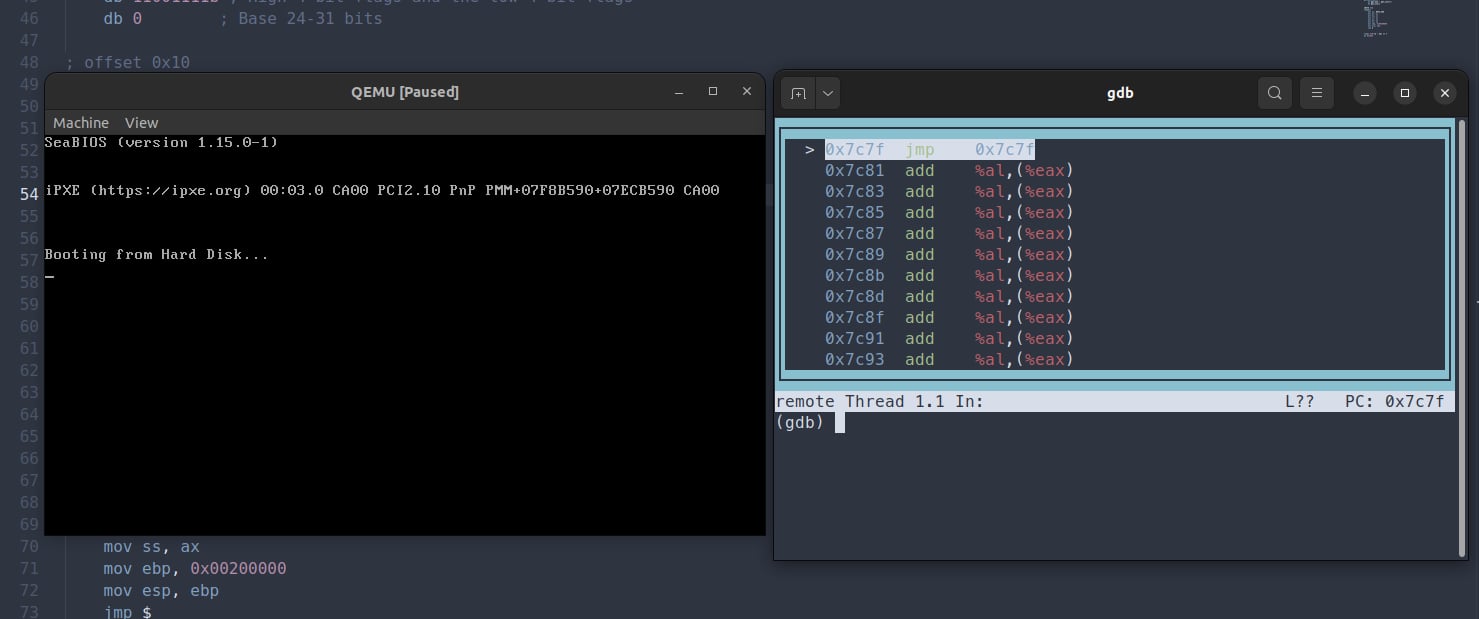Image resolution: width=1479 pixels, height=619 pixels.
Task: Click line number 70 in editor gutter
Action: tap(28, 547)
